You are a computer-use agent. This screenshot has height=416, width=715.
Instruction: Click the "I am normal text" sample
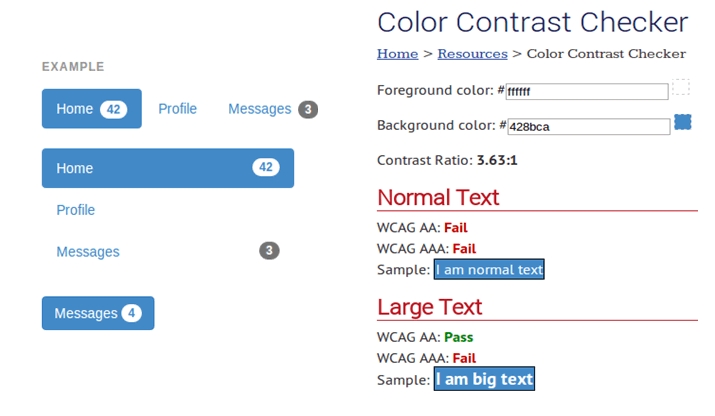click(489, 270)
